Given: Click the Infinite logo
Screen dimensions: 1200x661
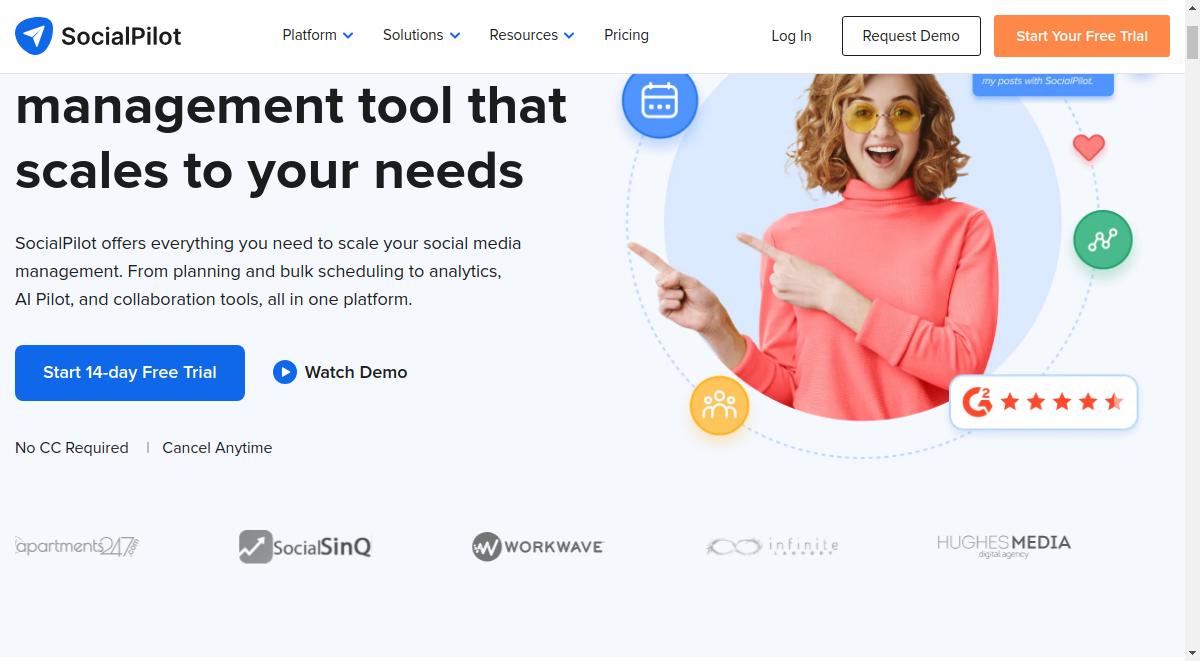Looking at the screenshot, I should point(772,546).
